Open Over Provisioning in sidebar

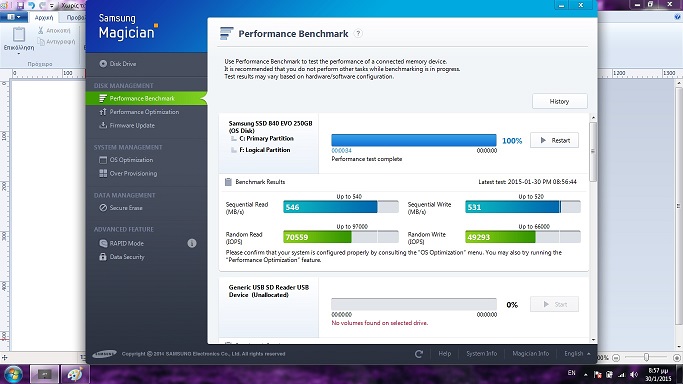128,173
